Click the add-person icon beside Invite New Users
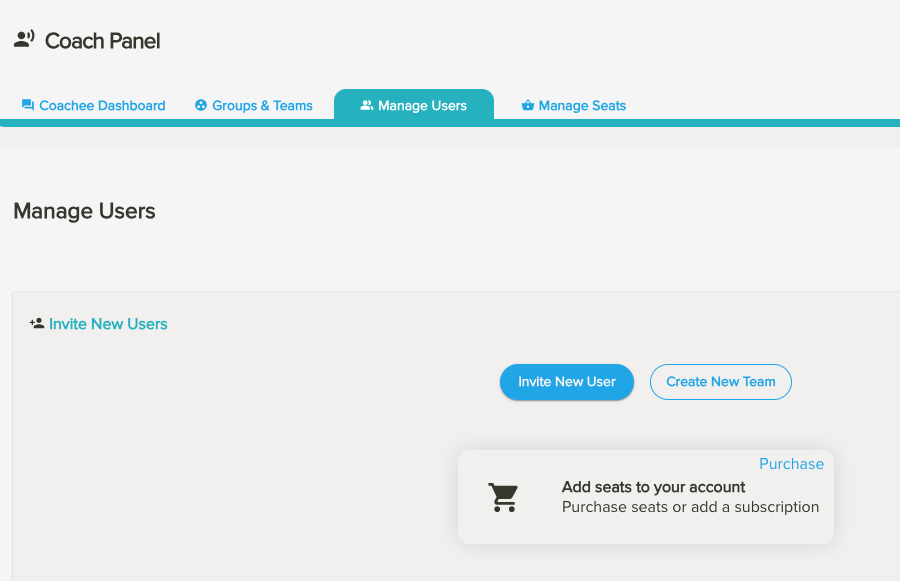Image resolution: width=900 pixels, height=581 pixels. point(37,324)
